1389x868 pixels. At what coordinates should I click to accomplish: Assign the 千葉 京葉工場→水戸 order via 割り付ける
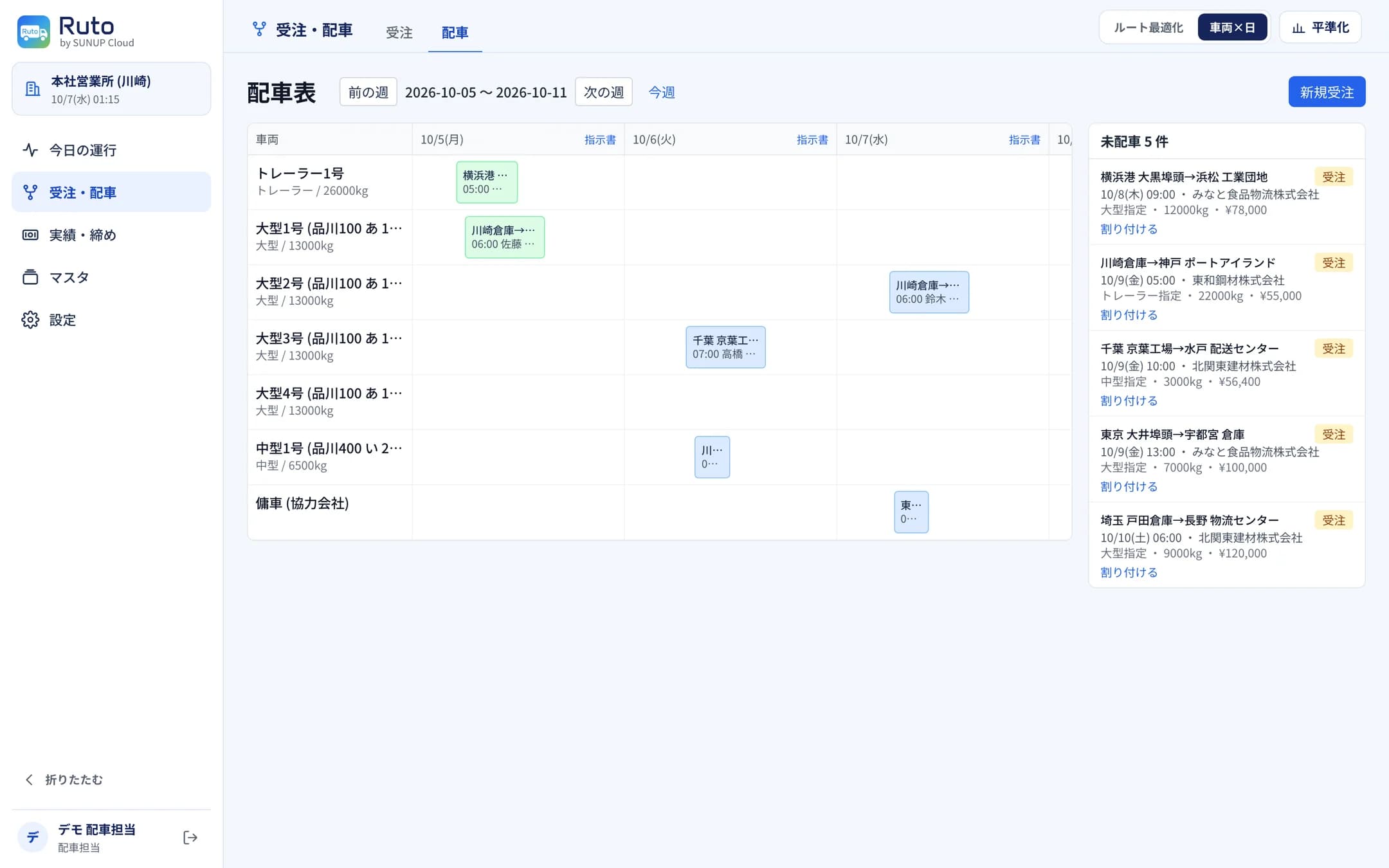1129,401
